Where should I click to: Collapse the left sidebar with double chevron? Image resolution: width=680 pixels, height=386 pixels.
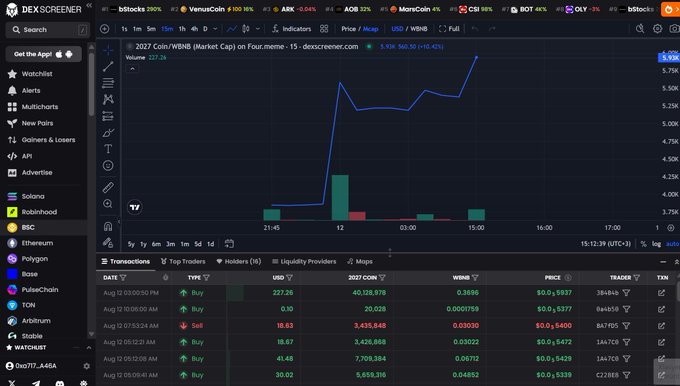(x=89, y=5)
